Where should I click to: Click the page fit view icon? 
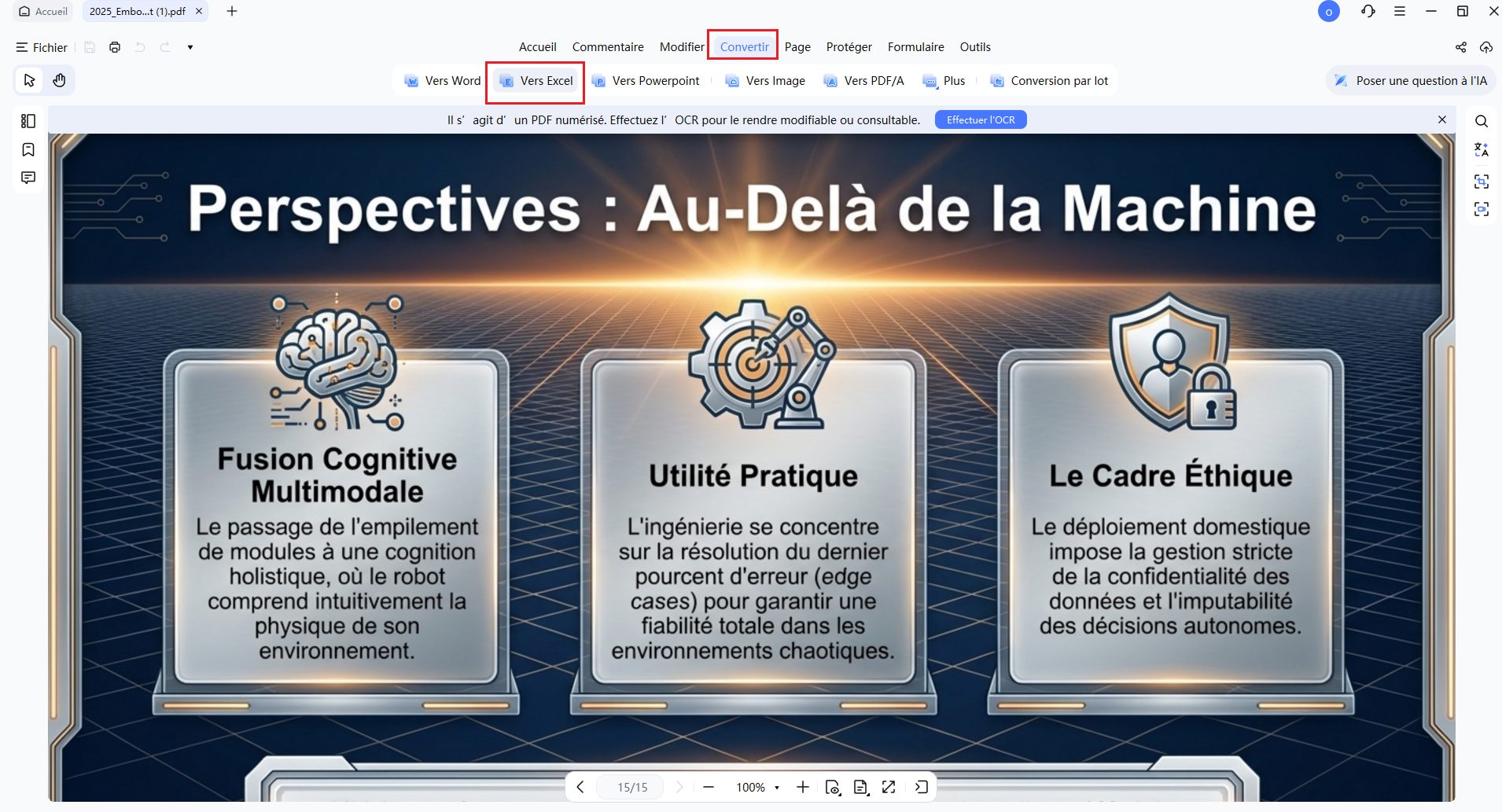click(x=833, y=787)
